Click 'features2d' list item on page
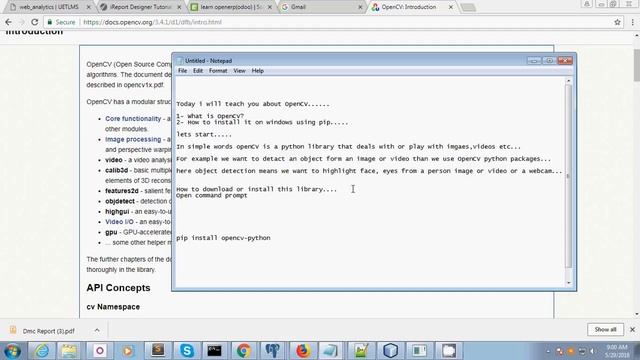Screen dimensions: 640x360 tap(122, 191)
